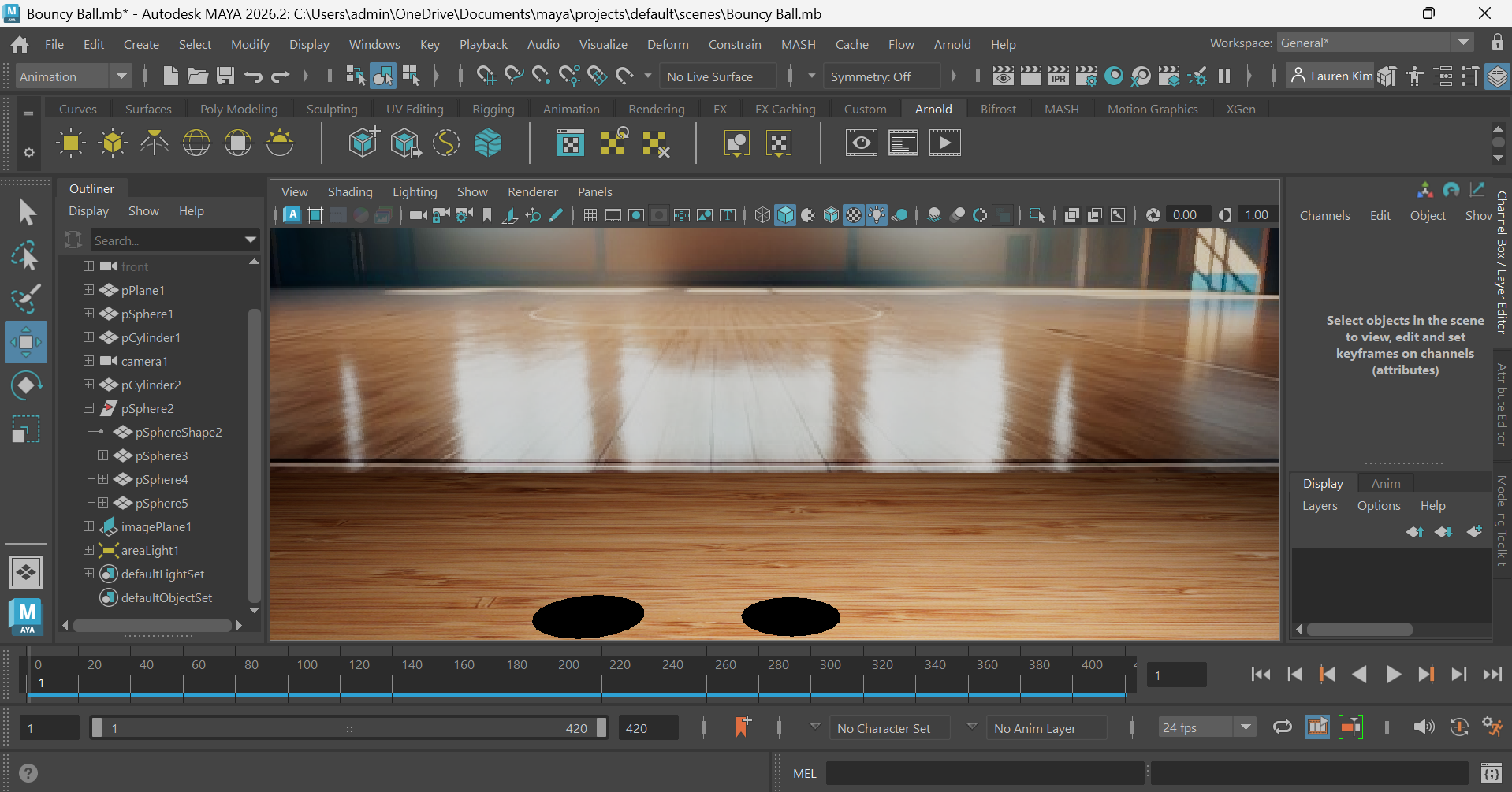Create an Arnold area light from shelf
Image resolution: width=1512 pixels, height=792 pixels.
[70, 143]
